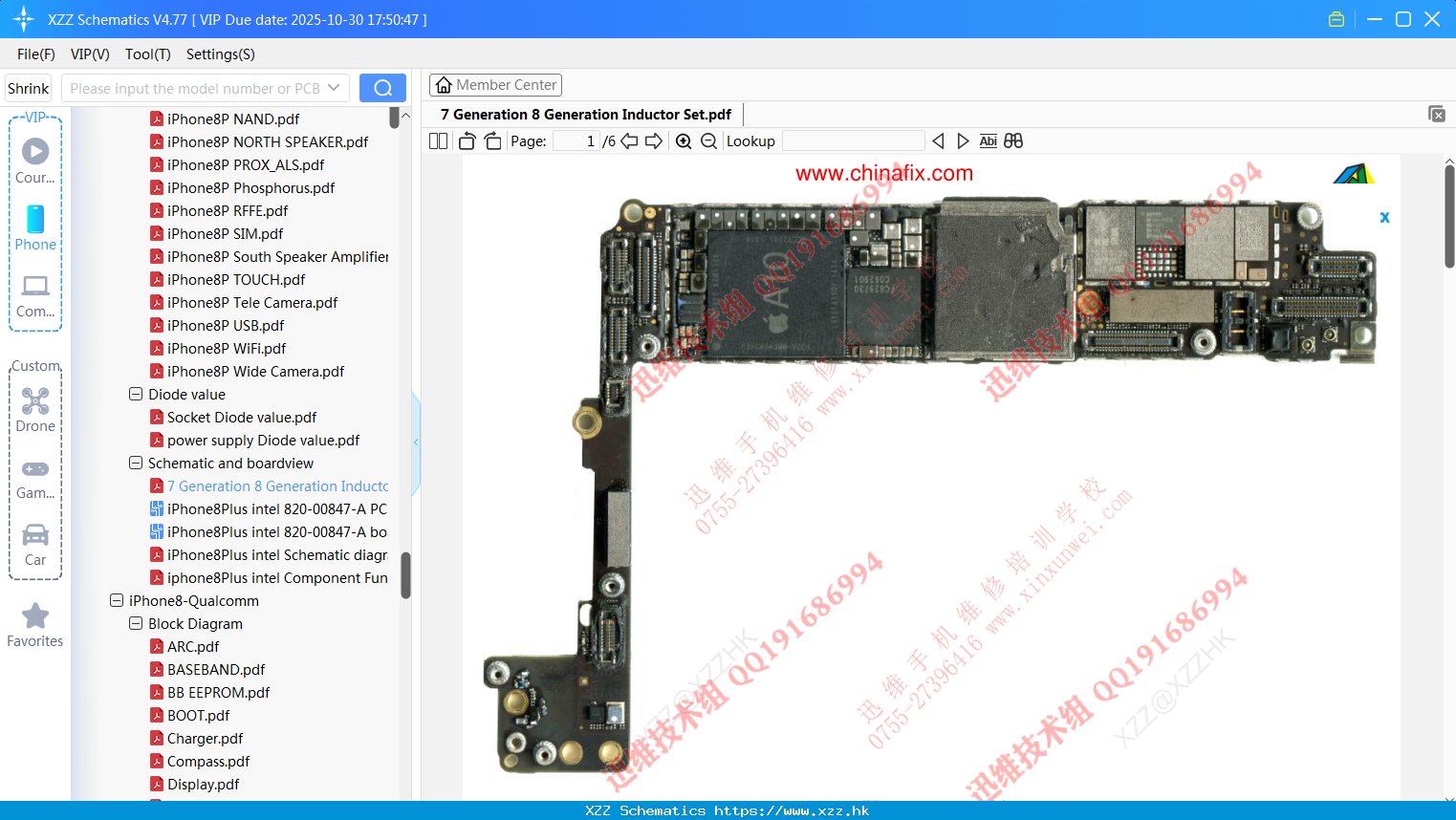Viewport: 1456px width, 820px height.
Task: Collapse the sidebar panel handle
Action: [x=416, y=442]
